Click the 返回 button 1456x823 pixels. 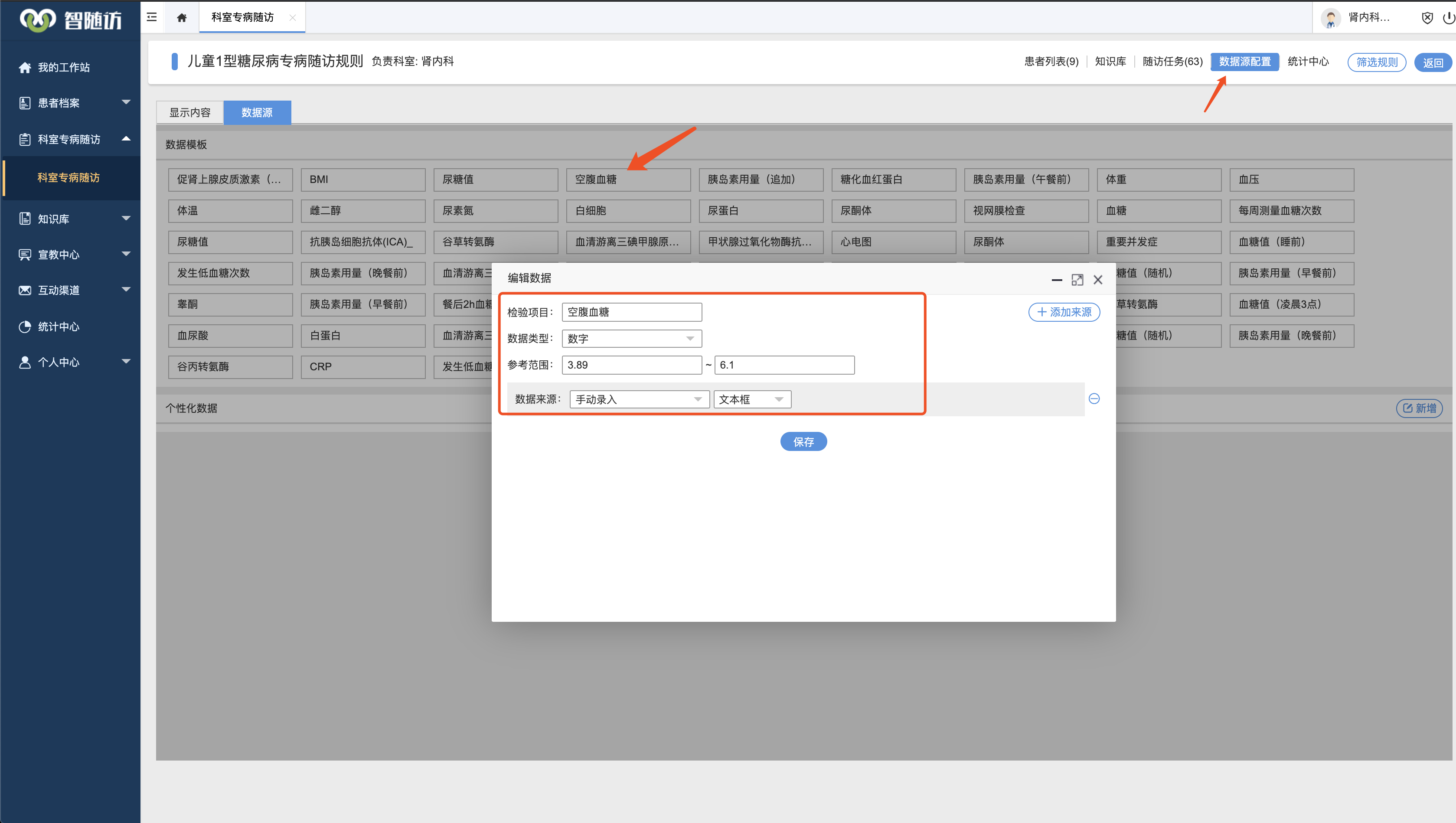pyautogui.click(x=1433, y=62)
